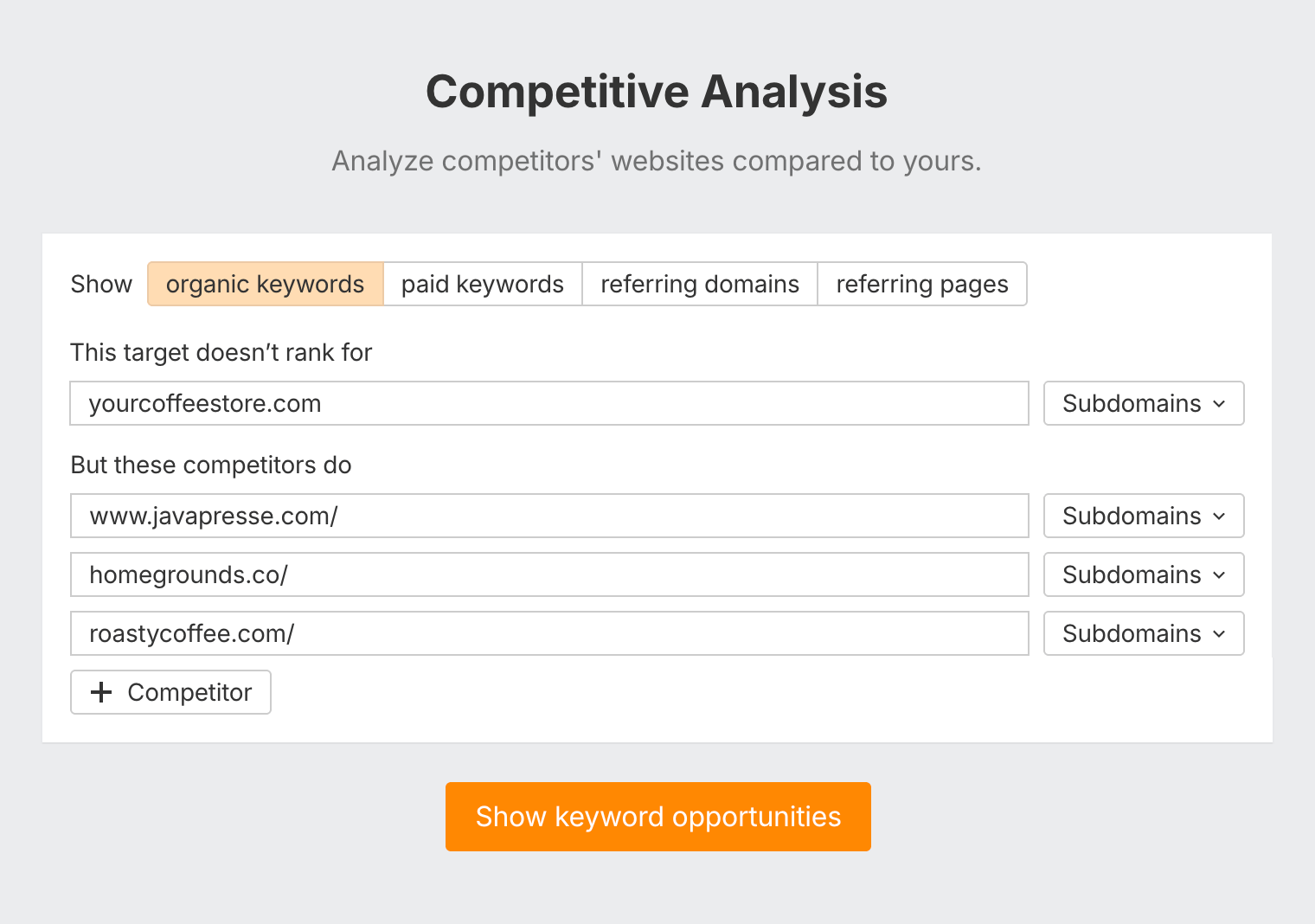Screen dimensions: 1315x924
Task: Switch to paid keywords
Action: 482,284
